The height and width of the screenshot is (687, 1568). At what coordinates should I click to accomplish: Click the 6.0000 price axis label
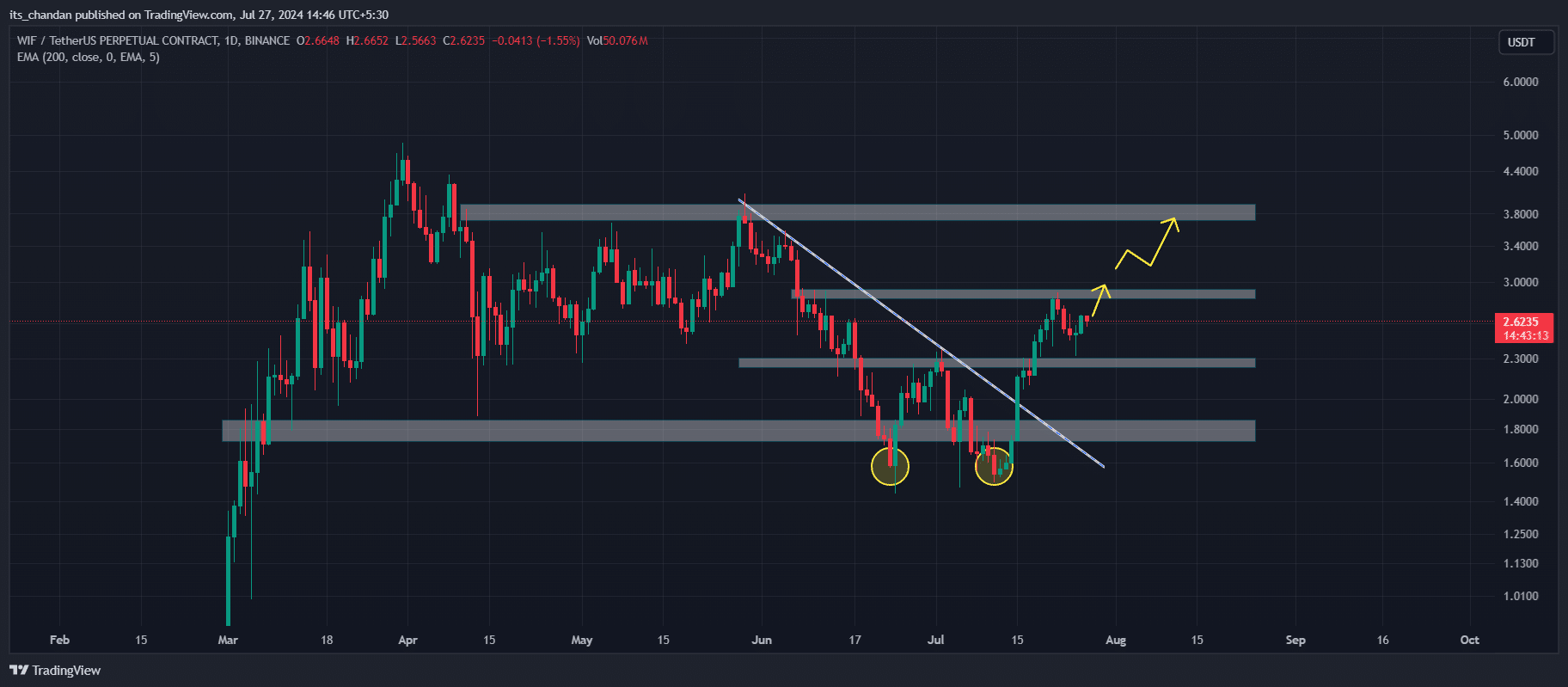1521,82
